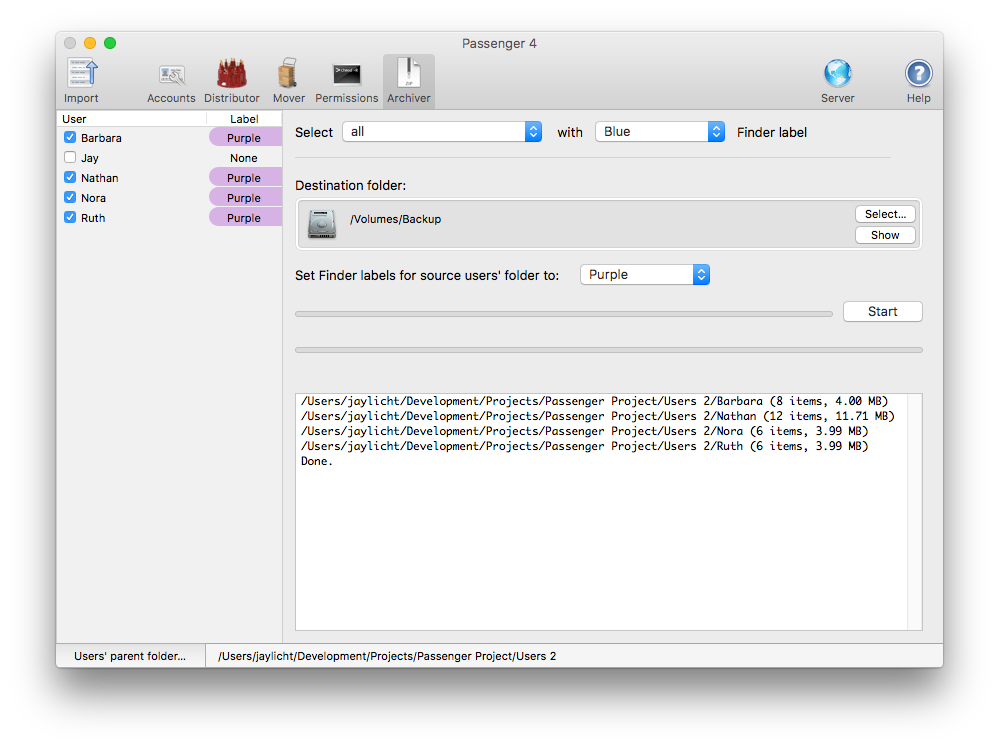999x748 pixels.
Task: Click the Done. log line
Action: 317,461
